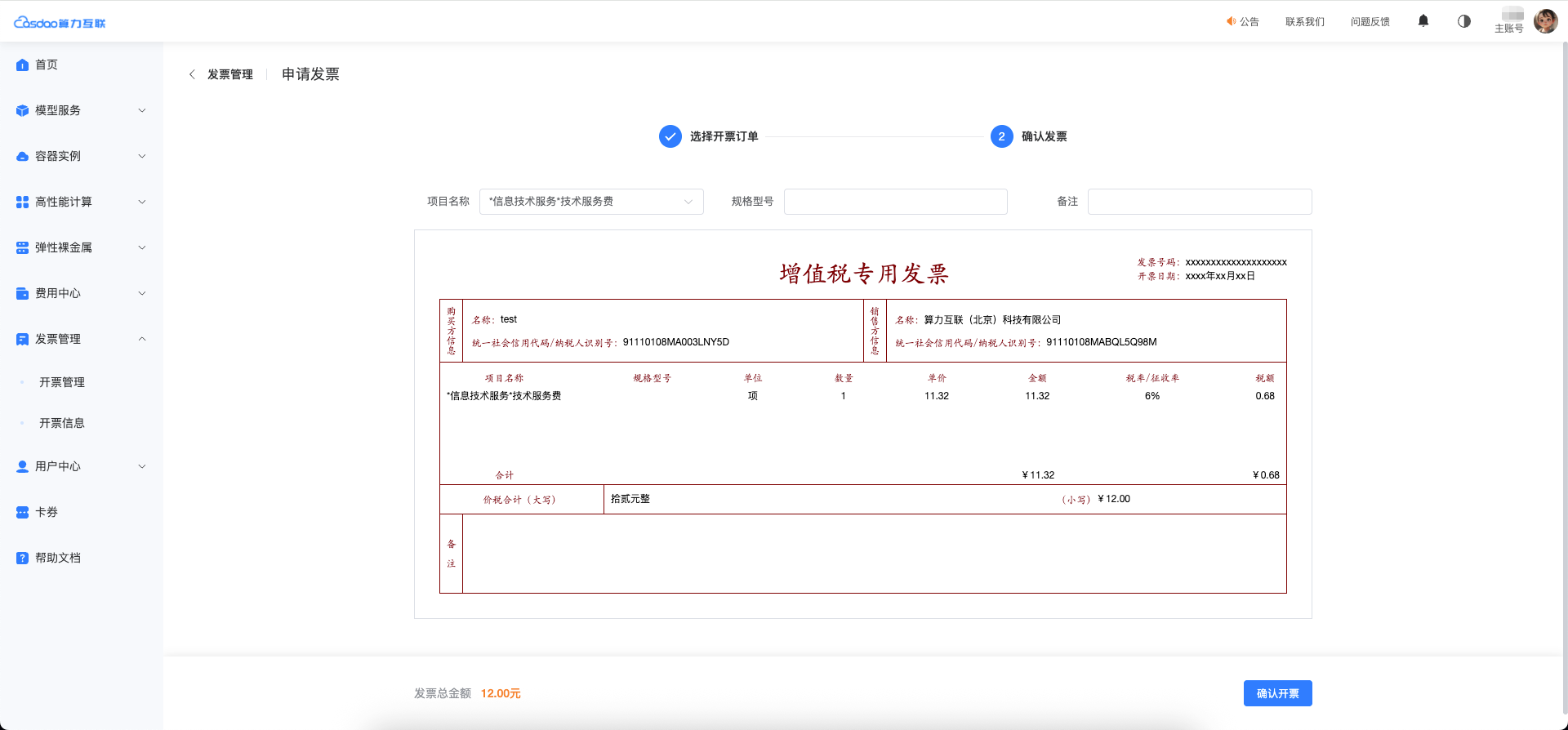The image size is (1568, 730).
Task: Open 开票信息 submenu item
Action: [62, 423]
